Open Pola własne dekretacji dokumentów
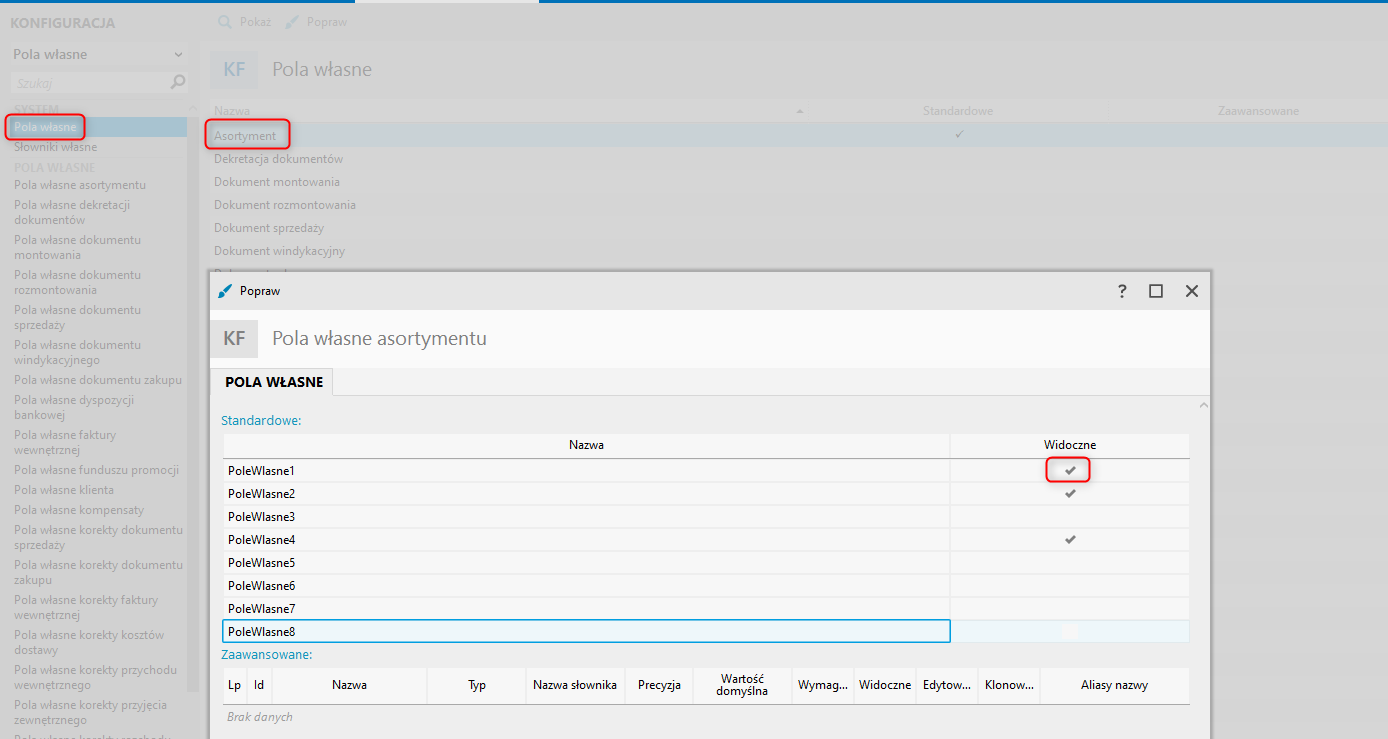This screenshot has width=1388, height=739. point(72,212)
